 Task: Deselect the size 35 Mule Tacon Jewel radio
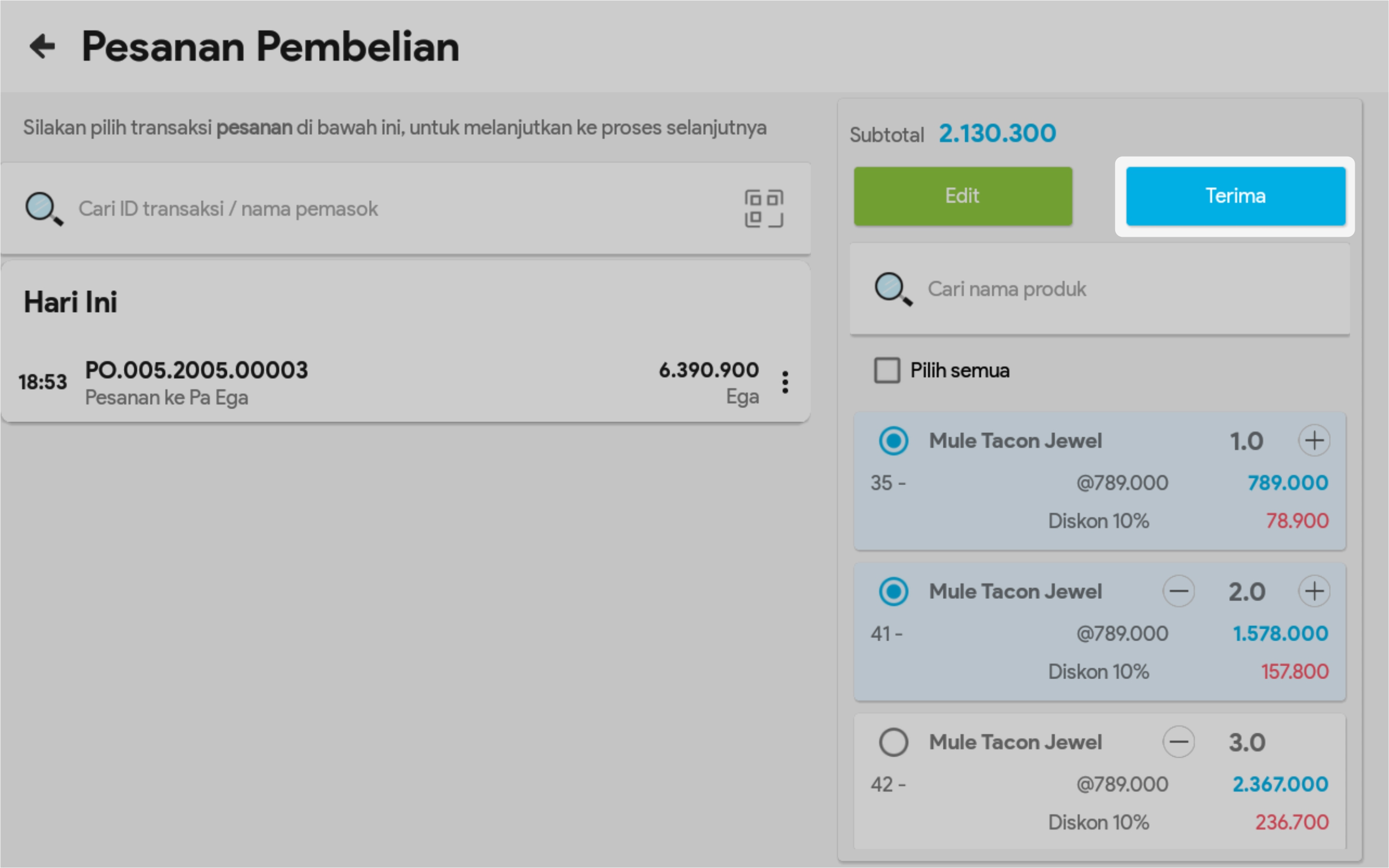(893, 441)
